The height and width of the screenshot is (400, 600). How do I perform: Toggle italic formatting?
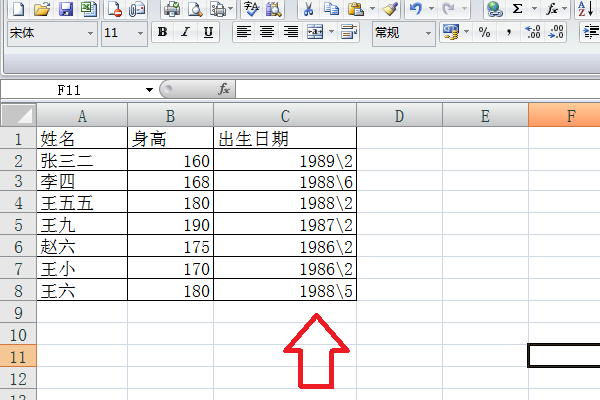[x=186, y=32]
